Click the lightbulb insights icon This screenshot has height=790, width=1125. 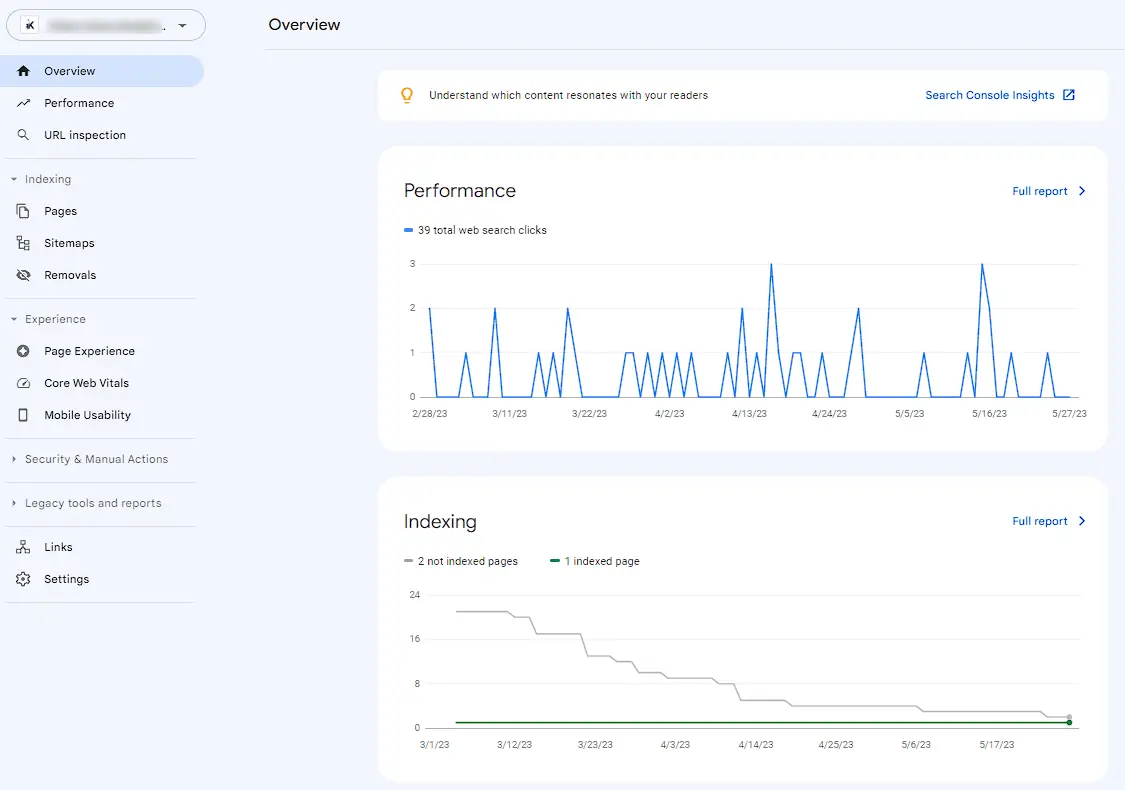tap(407, 95)
